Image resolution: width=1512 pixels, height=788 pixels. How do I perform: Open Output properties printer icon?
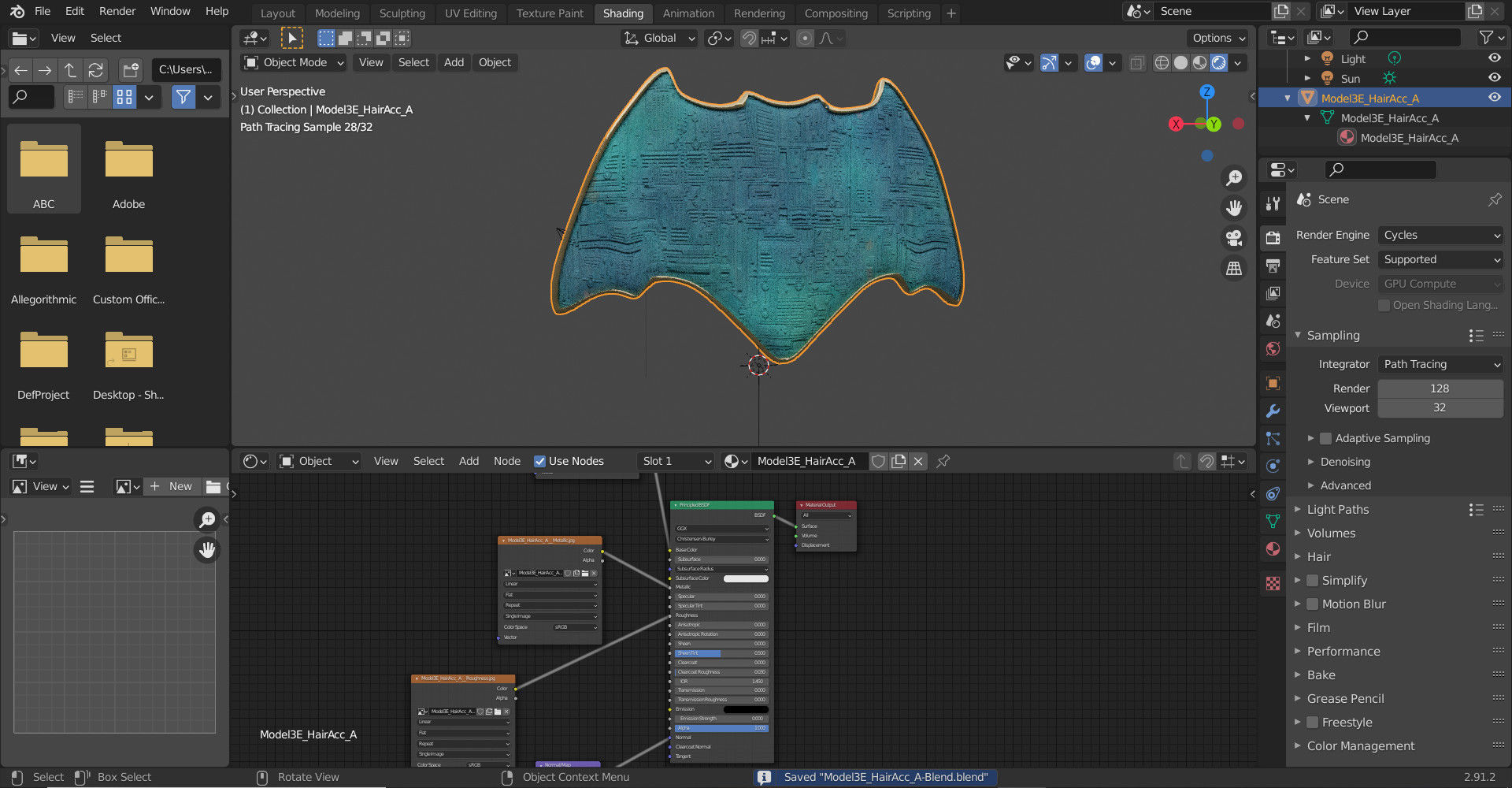coord(1273,266)
